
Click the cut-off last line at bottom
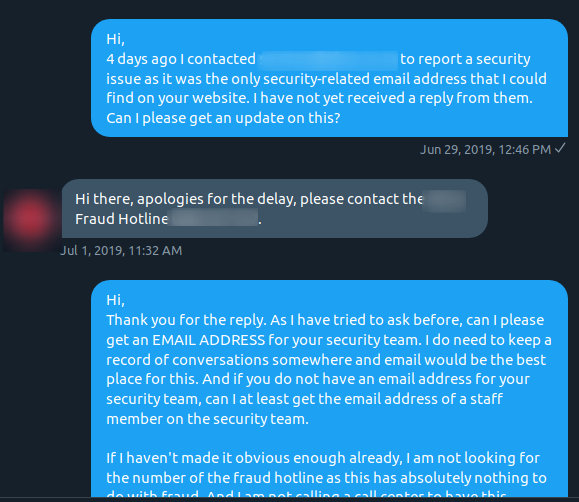tap(306, 494)
